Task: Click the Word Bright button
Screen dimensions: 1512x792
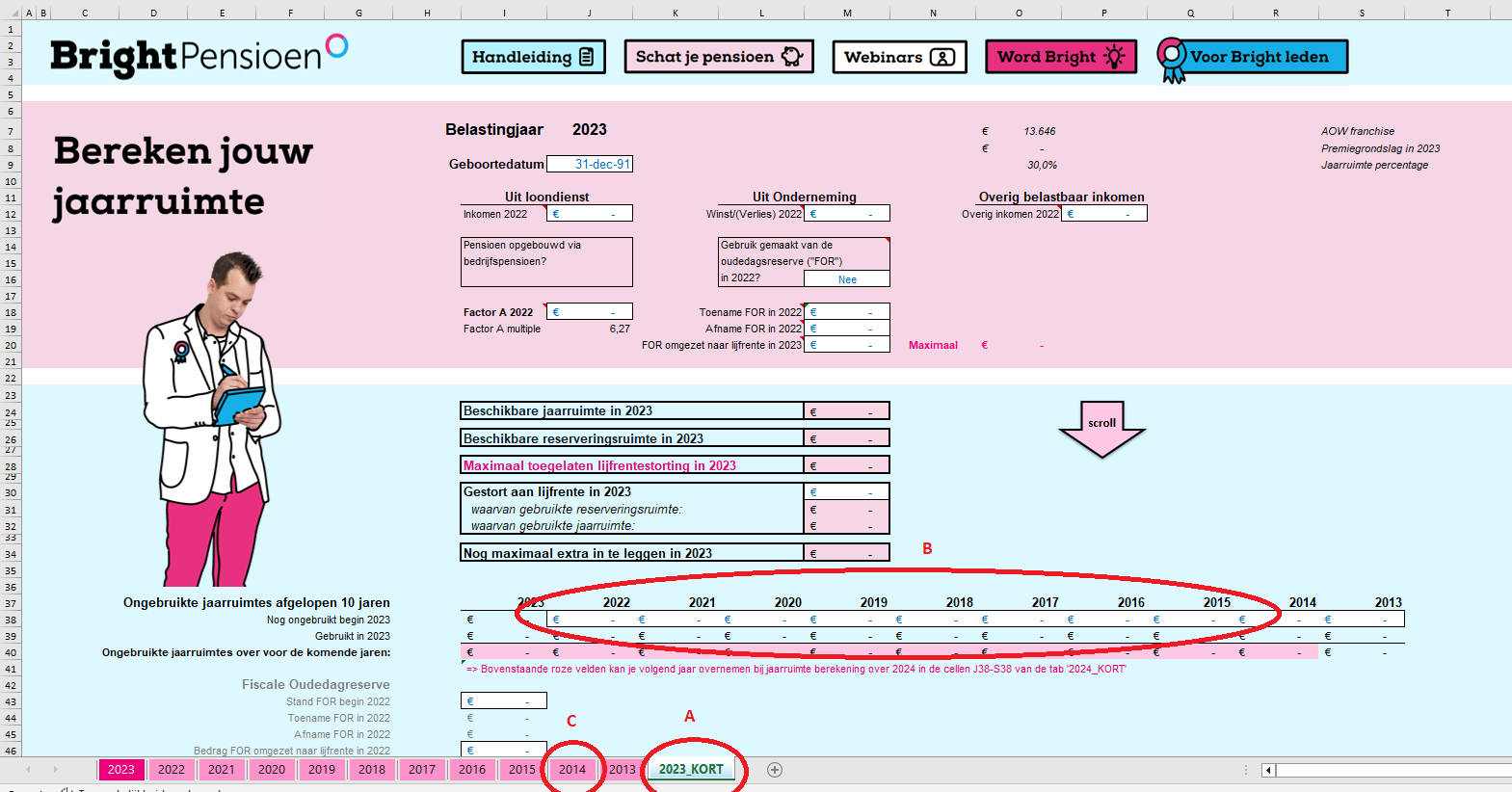Action: click(x=1061, y=57)
